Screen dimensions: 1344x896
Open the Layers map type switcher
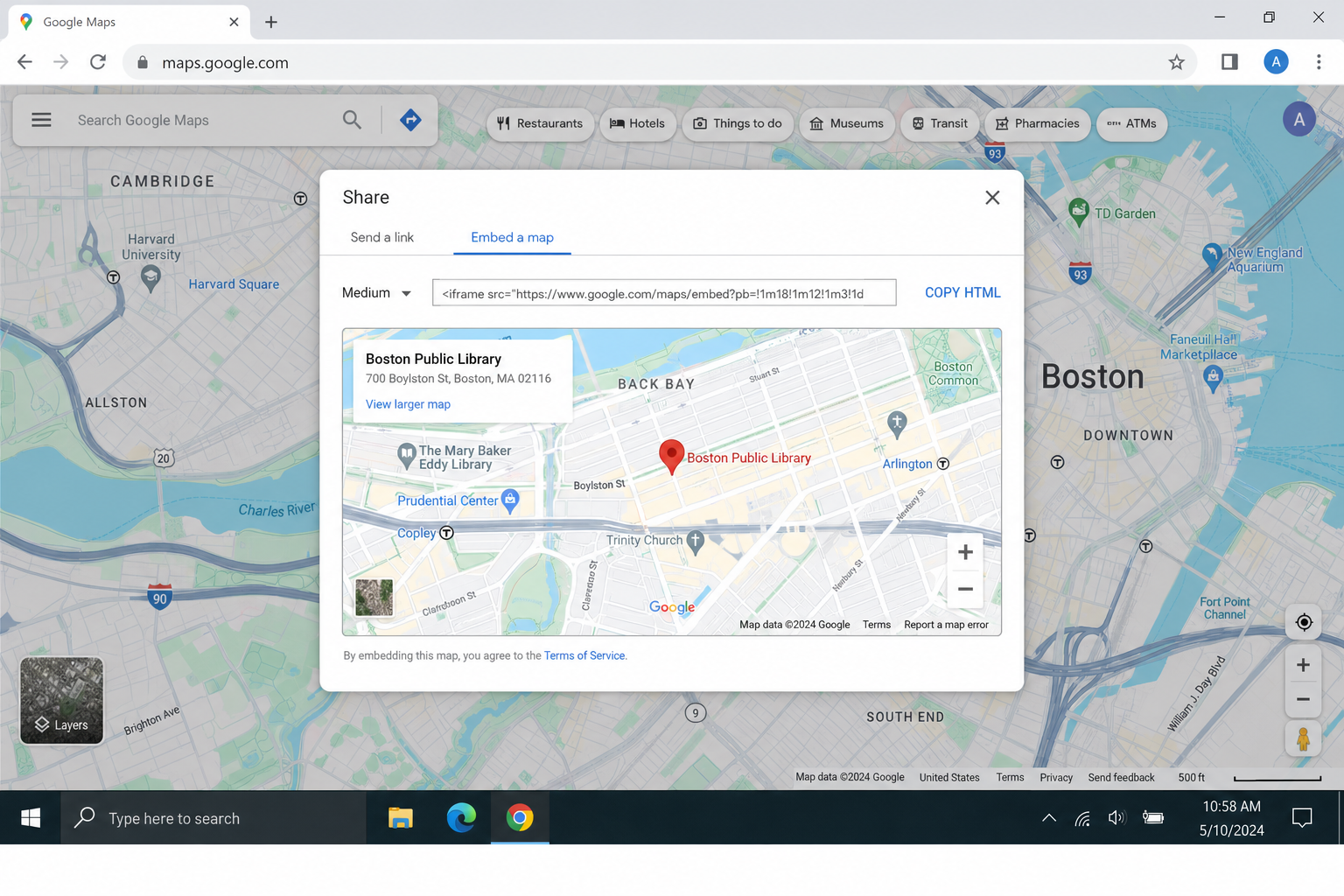[61, 700]
